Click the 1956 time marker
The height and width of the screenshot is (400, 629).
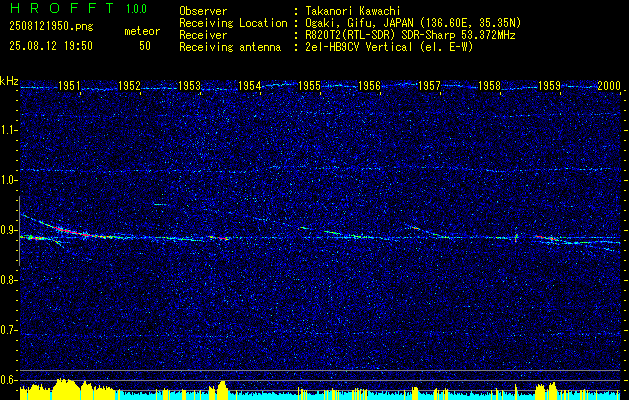coord(369,86)
